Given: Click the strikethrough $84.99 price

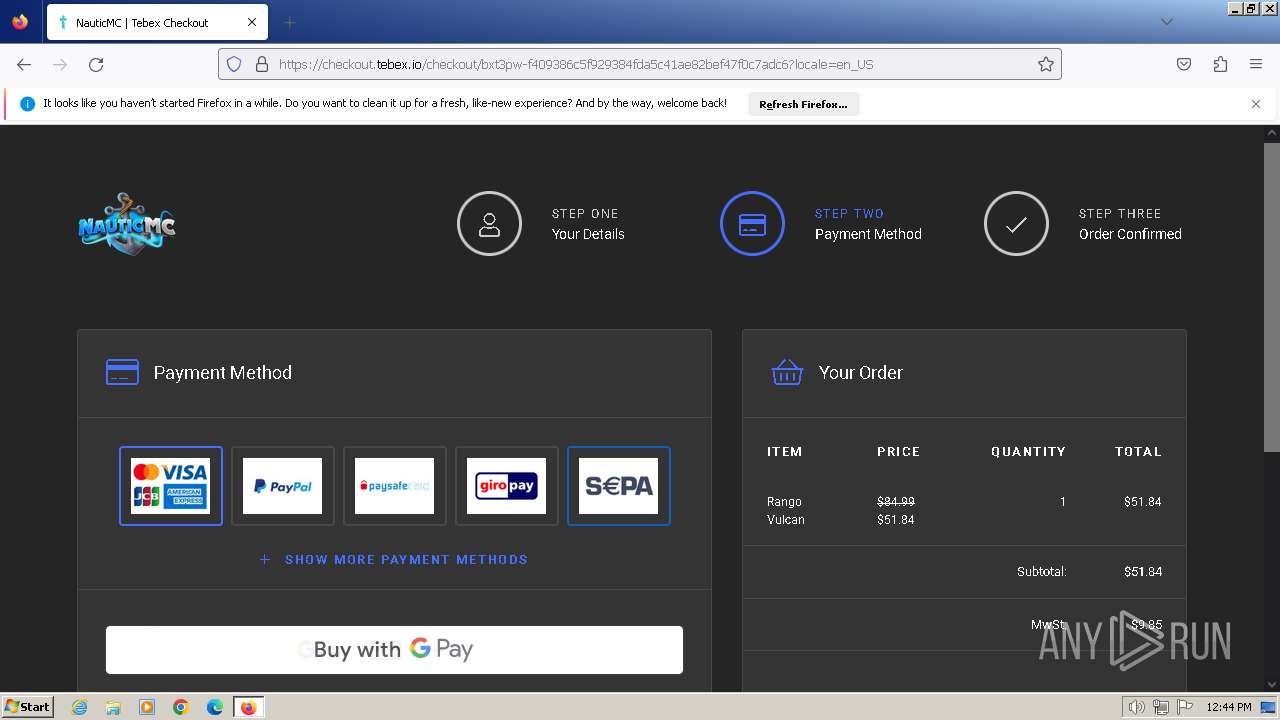Looking at the screenshot, I should pos(896,502).
